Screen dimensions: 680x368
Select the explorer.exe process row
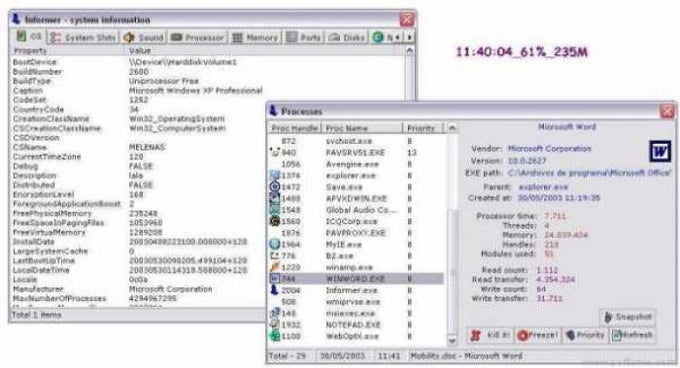pyautogui.click(x=356, y=176)
